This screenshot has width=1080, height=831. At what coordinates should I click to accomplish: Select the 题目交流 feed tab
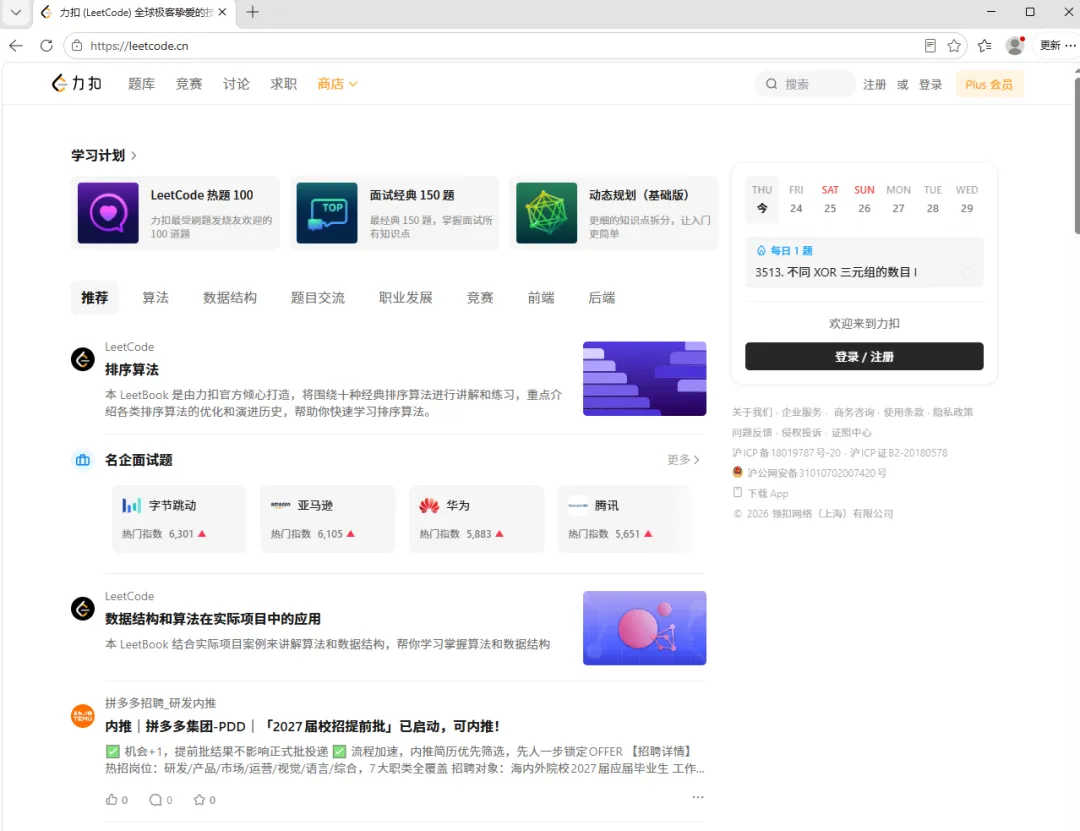(x=318, y=298)
